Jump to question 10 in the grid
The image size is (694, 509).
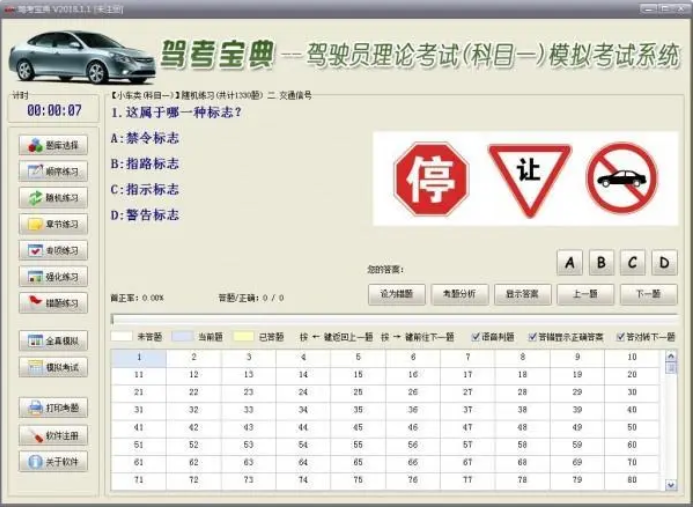click(x=632, y=358)
